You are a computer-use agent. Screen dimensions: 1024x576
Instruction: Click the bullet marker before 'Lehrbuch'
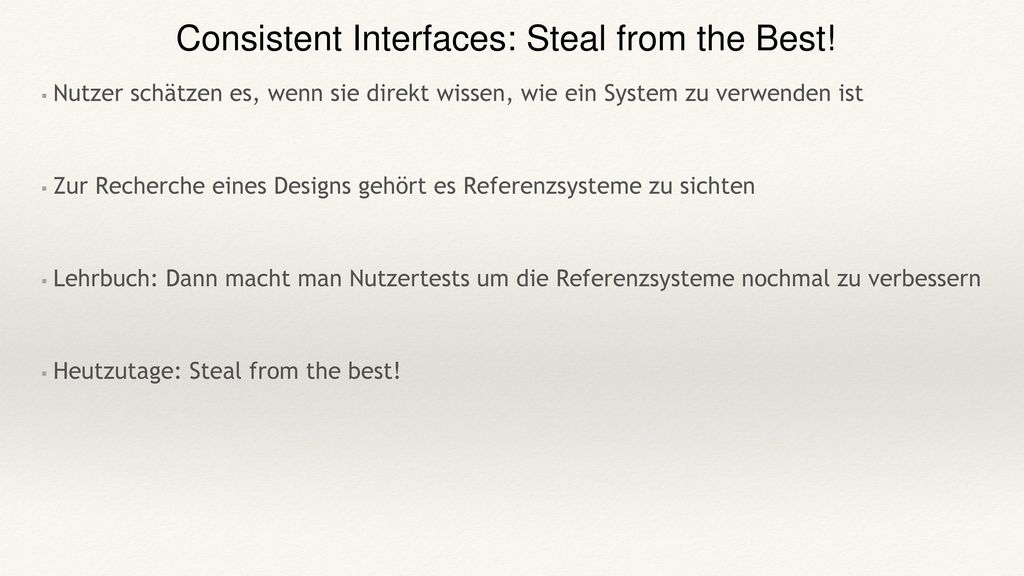[x=44, y=281]
